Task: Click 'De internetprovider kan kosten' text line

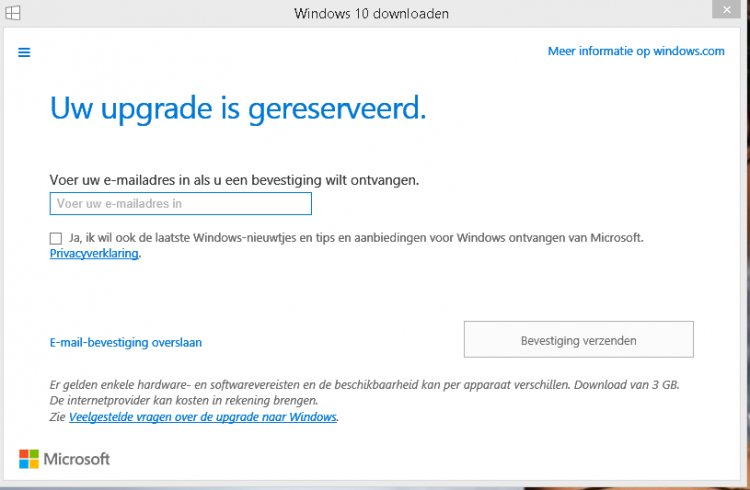Action: tap(184, 400)
